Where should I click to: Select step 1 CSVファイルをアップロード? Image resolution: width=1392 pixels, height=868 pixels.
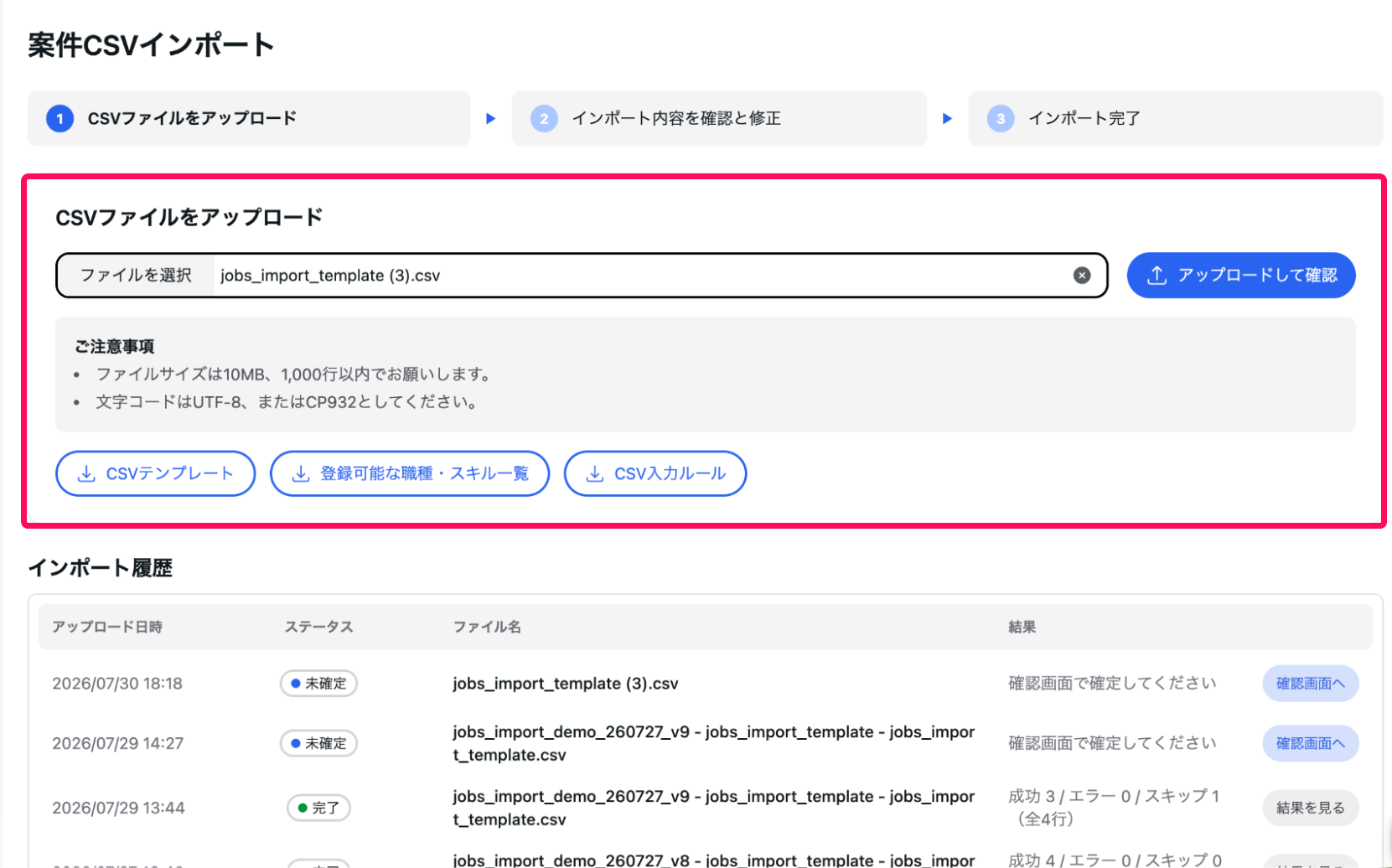click(x=248, y=118)
